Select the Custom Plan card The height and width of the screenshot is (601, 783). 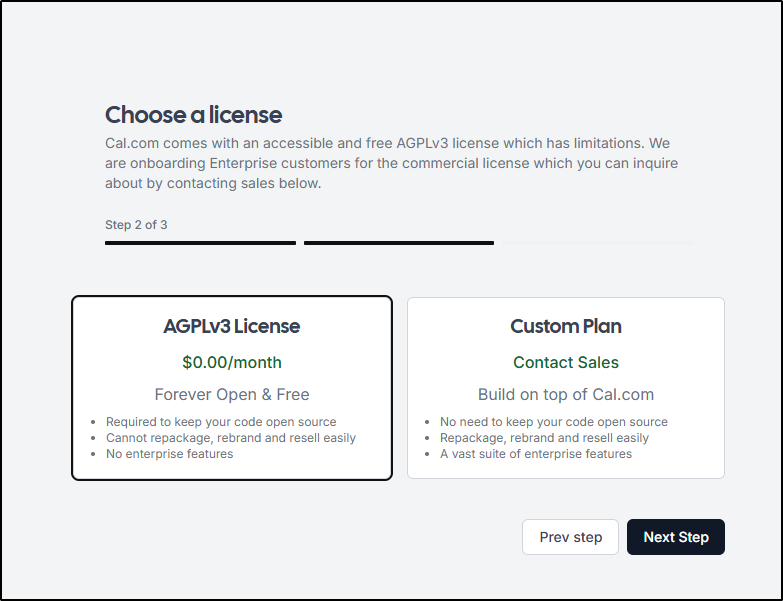pyautogui.click(x=566, y=388)
